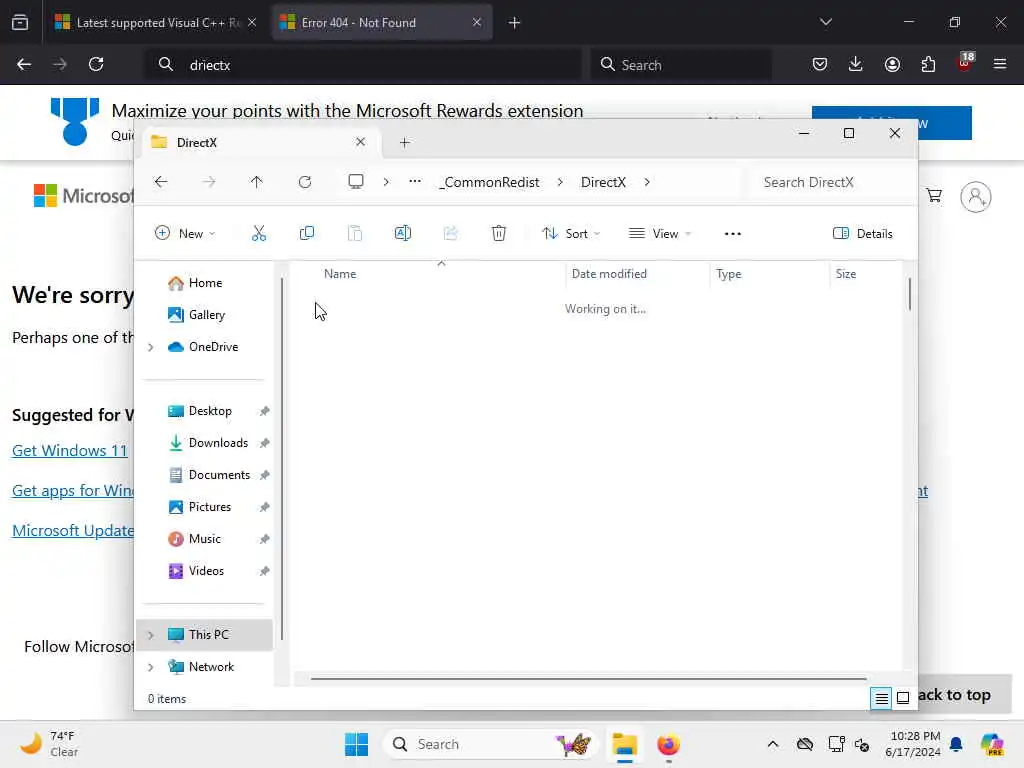This screenshot has width=1024, height=768.
Task: Click the Search DirectX field
Action: 826,182
